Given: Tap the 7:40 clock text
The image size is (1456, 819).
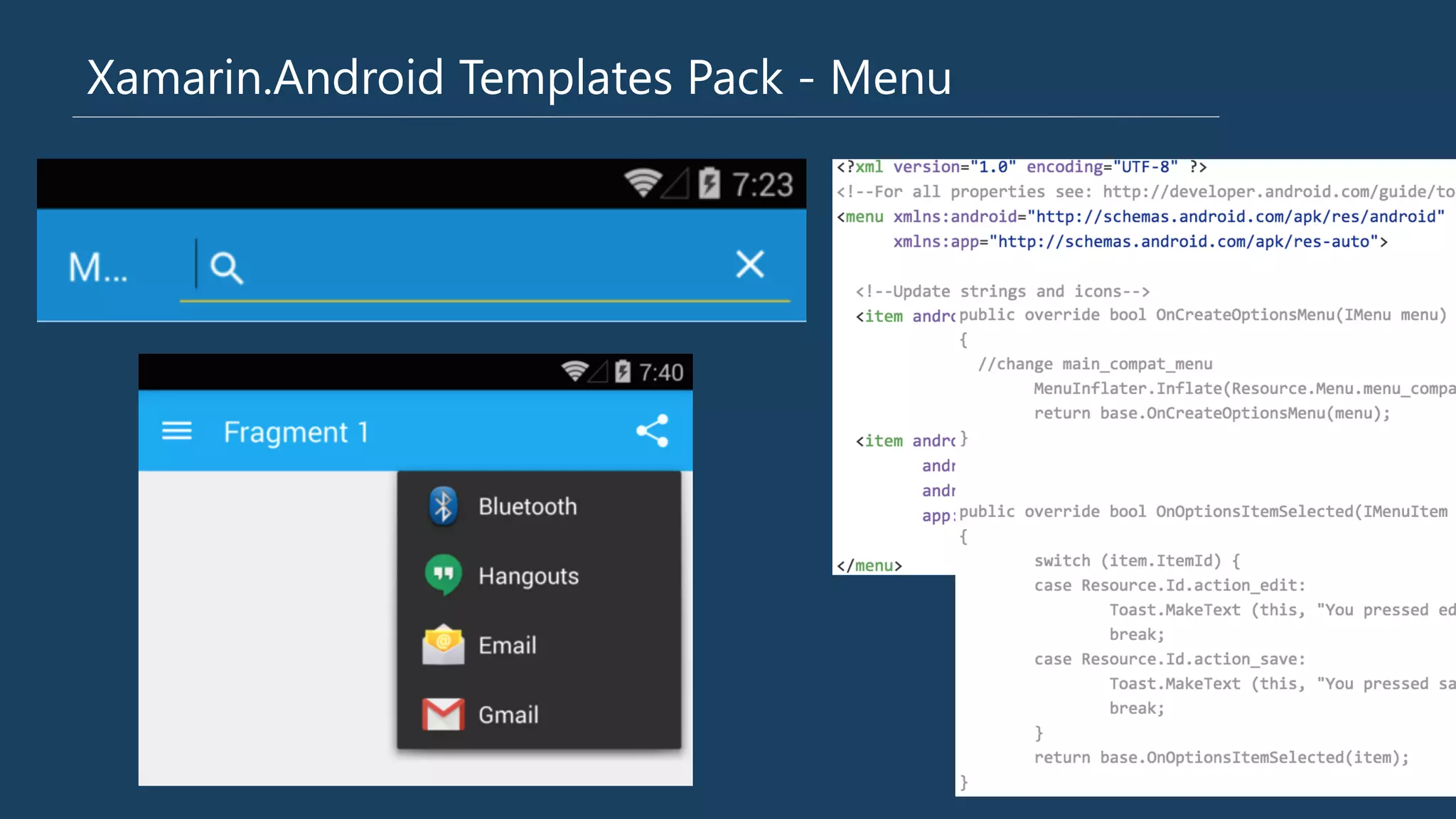Looking at the screenshot, I should click(x=661, y=373).
